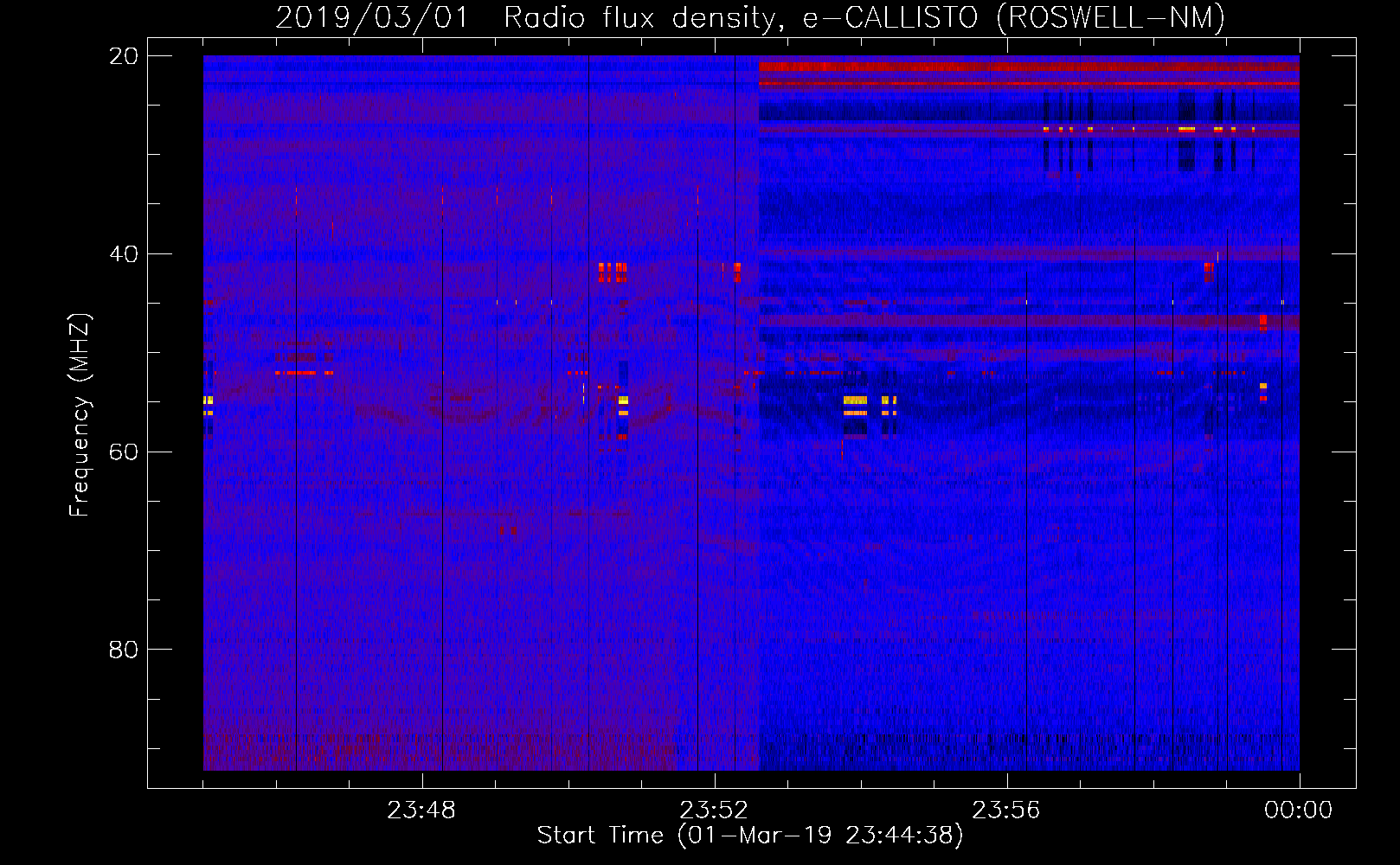Click the '20' frequency tick label
Screen dimensions: 1400x865
tap(124, 56)
